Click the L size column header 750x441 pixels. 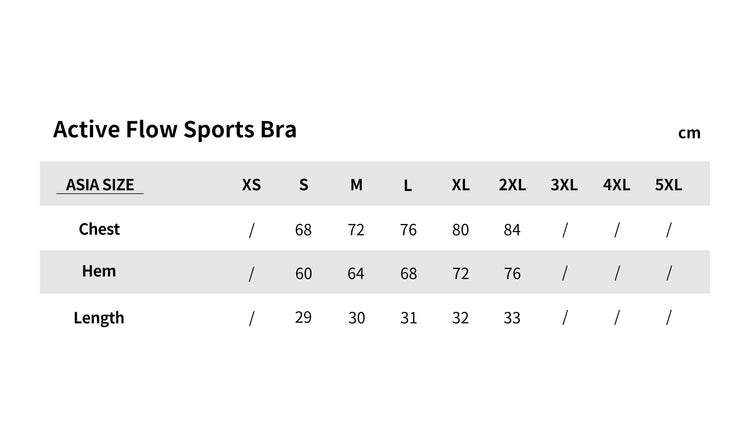click(x=408, y=186)
